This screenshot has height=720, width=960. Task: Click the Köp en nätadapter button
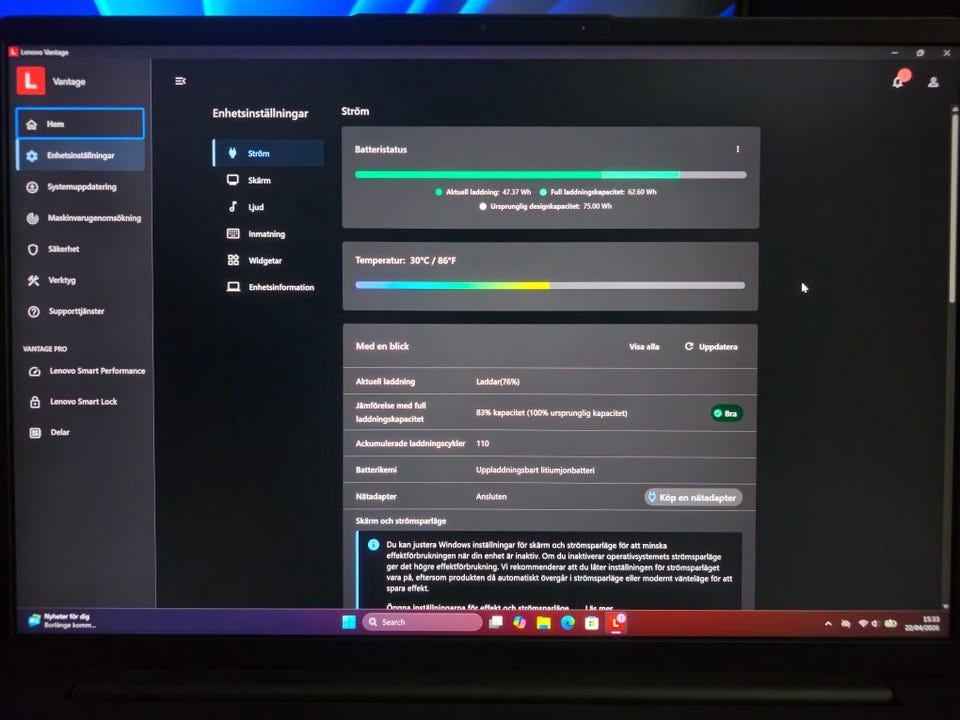(x=693, y=497)
